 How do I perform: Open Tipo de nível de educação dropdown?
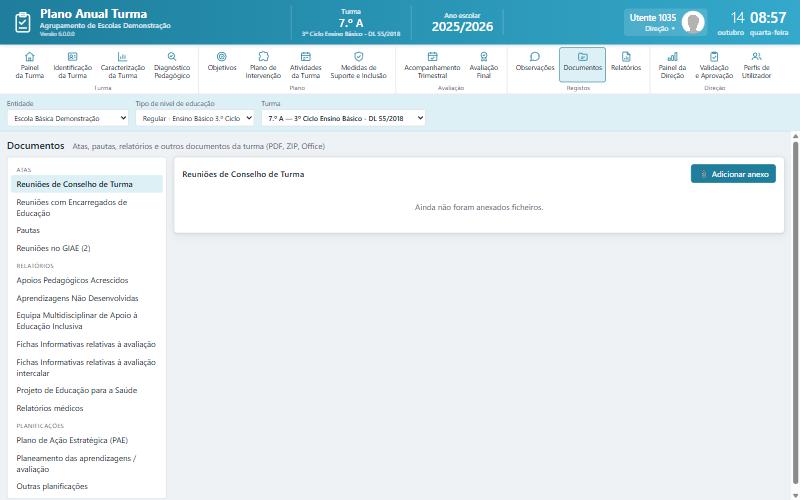pos(195,118)
